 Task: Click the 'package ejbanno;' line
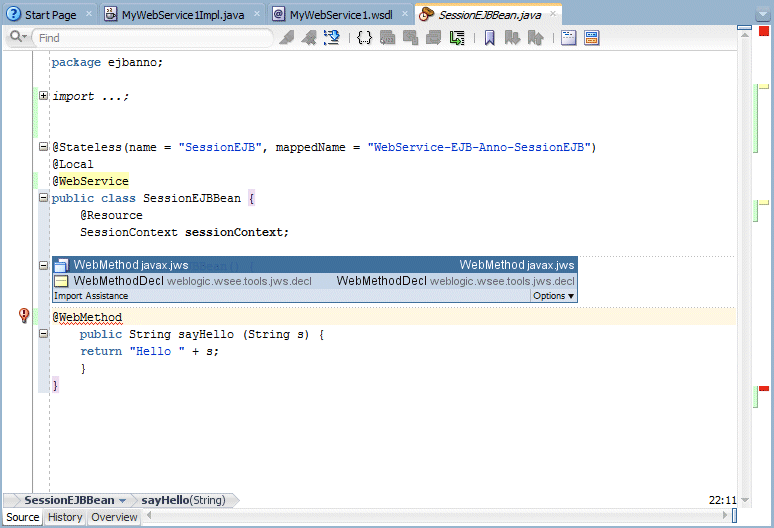pos(107,62)
